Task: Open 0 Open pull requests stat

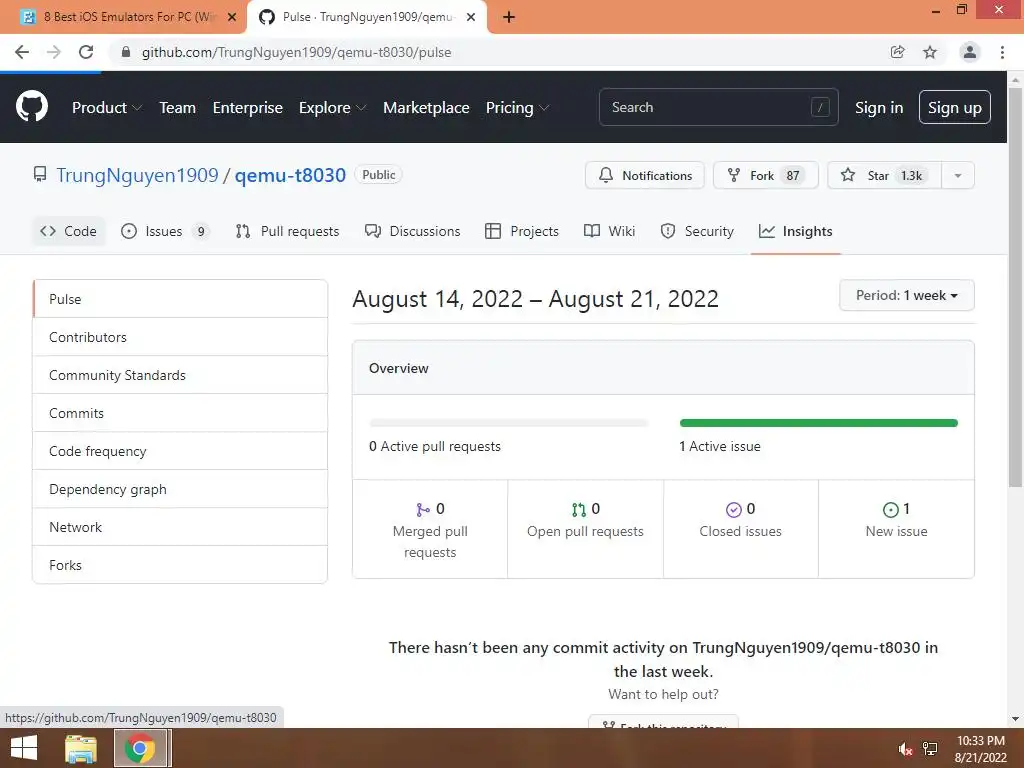Action: (585, 530)
